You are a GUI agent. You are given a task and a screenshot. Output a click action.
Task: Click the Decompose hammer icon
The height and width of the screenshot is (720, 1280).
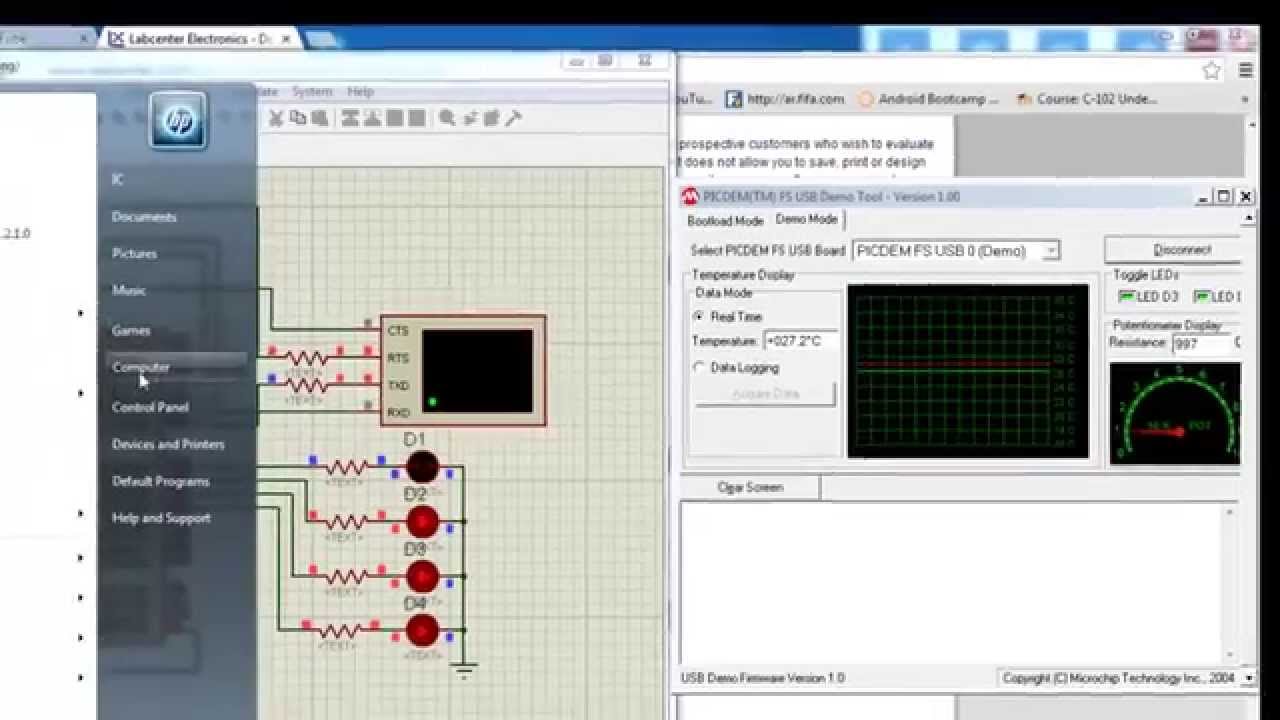click(513, 118)
